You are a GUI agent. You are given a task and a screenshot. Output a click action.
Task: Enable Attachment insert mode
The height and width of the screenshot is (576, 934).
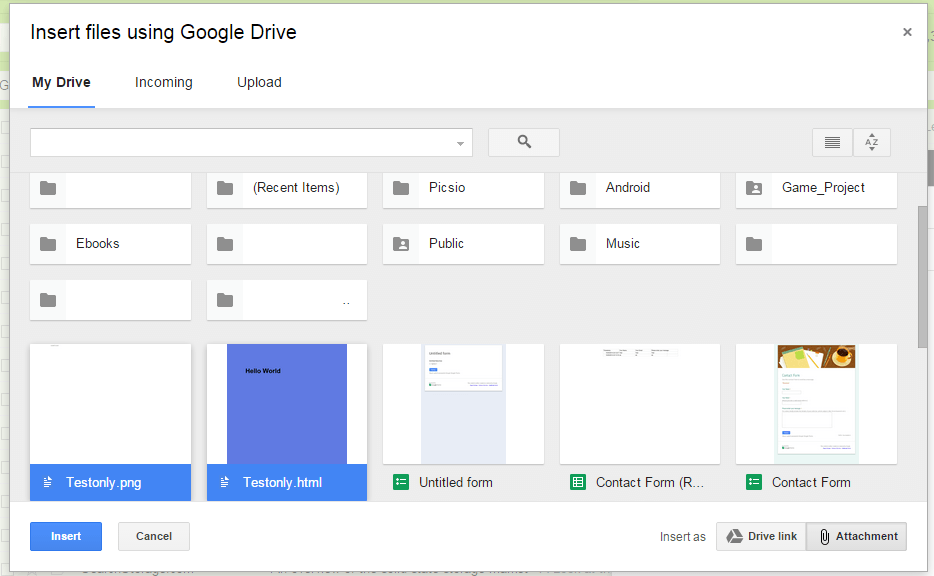tap(856, 536)
